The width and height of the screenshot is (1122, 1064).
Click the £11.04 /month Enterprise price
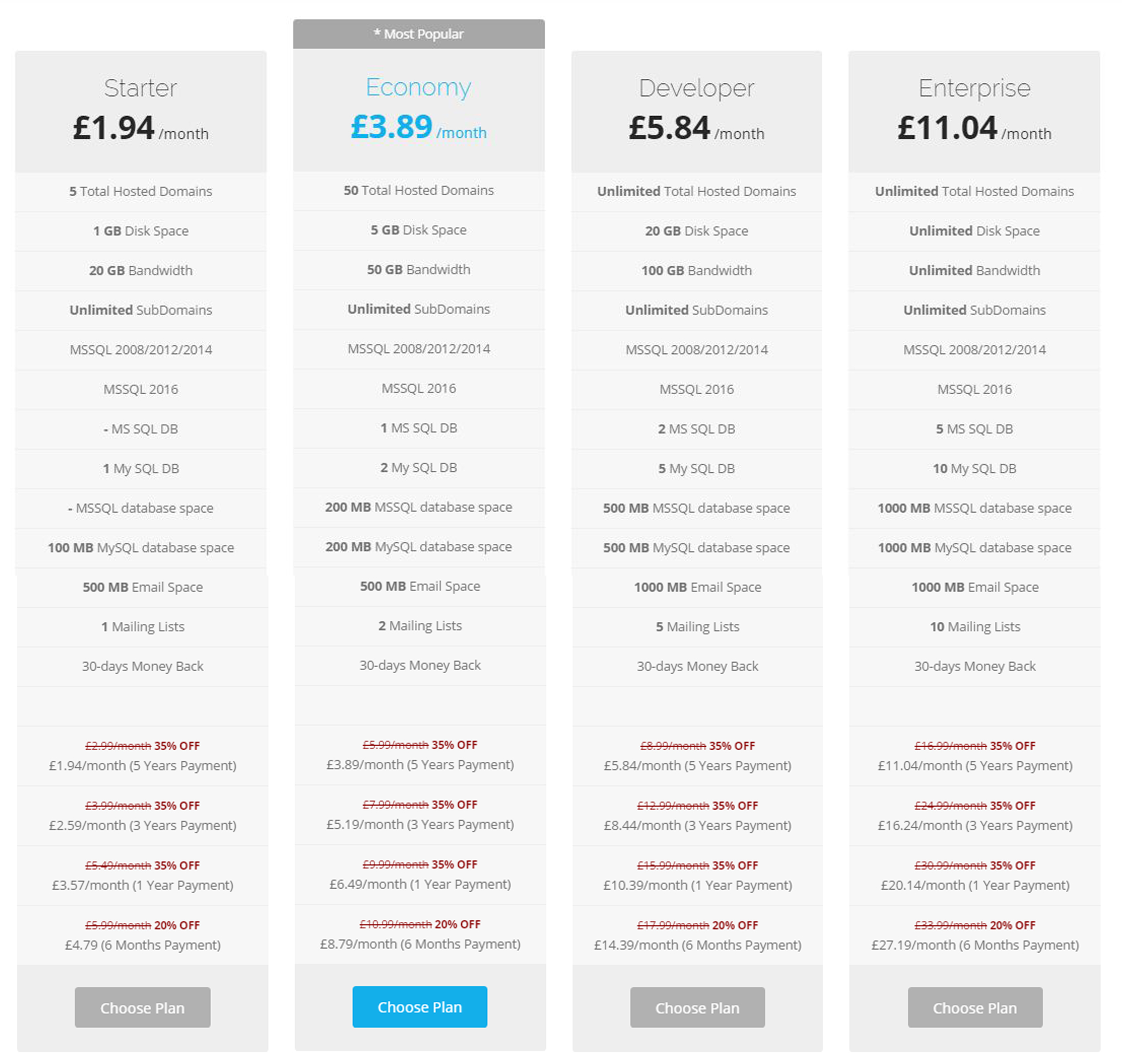[x=975, y=128]
